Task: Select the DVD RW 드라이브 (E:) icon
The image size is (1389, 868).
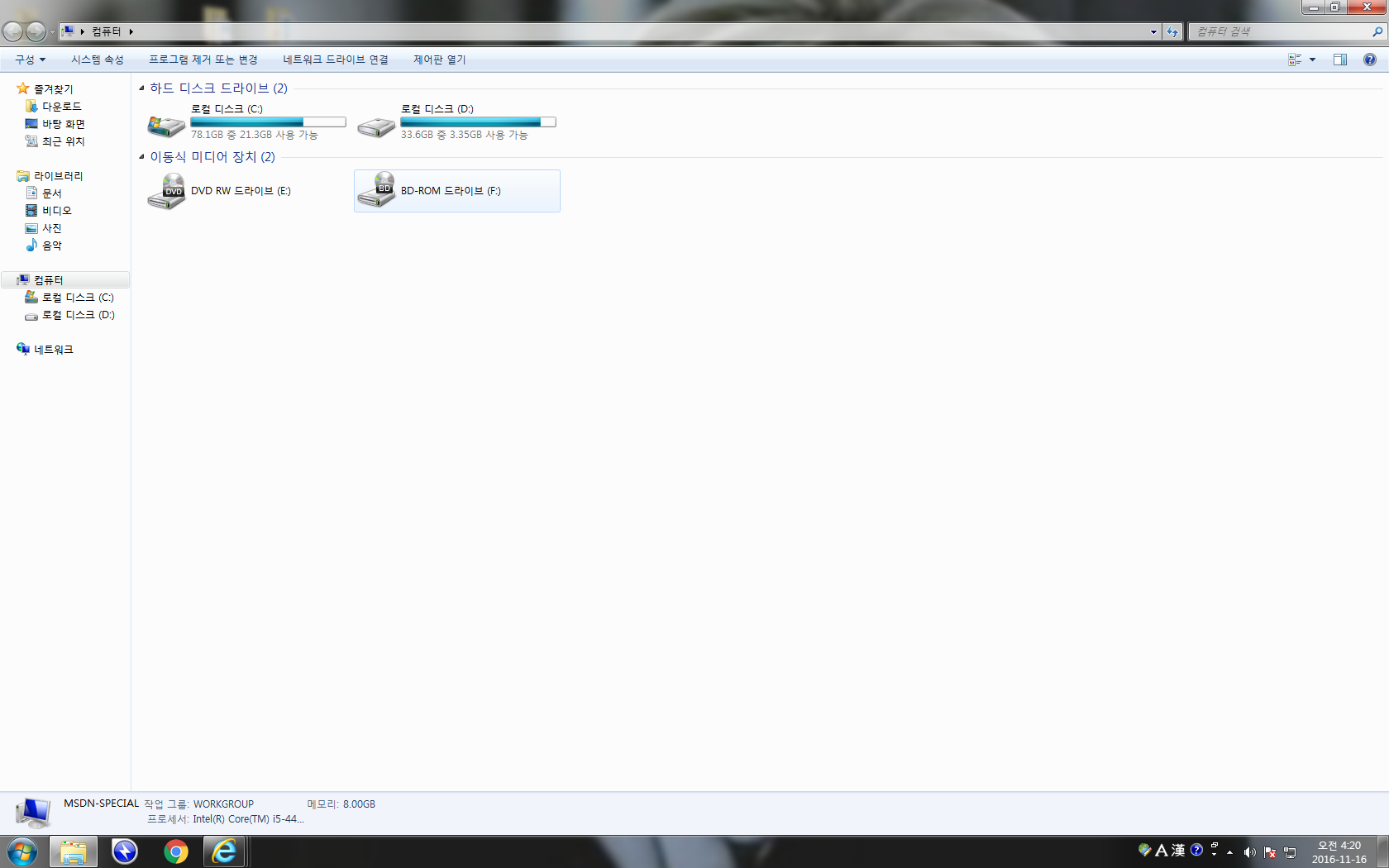Action: (x=166, y=191)
